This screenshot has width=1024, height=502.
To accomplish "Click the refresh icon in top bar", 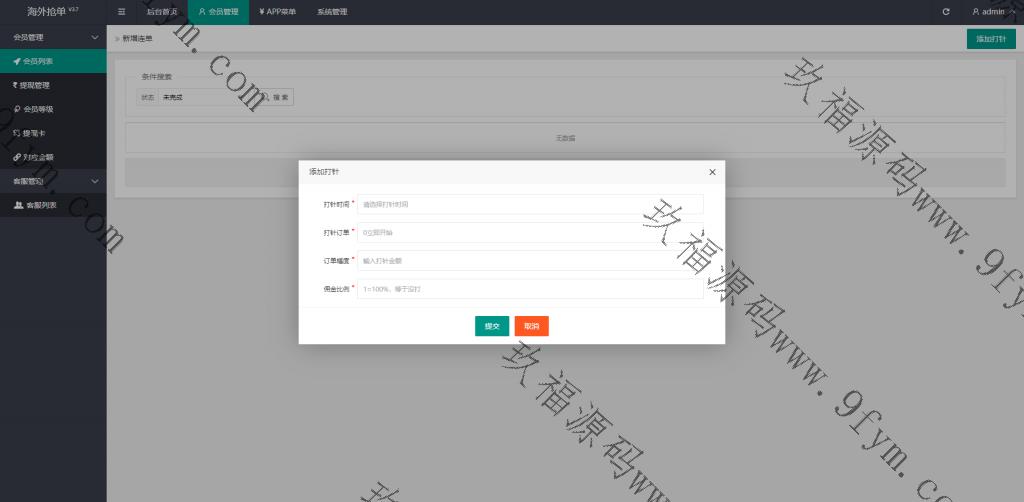I will click(946, 12).
